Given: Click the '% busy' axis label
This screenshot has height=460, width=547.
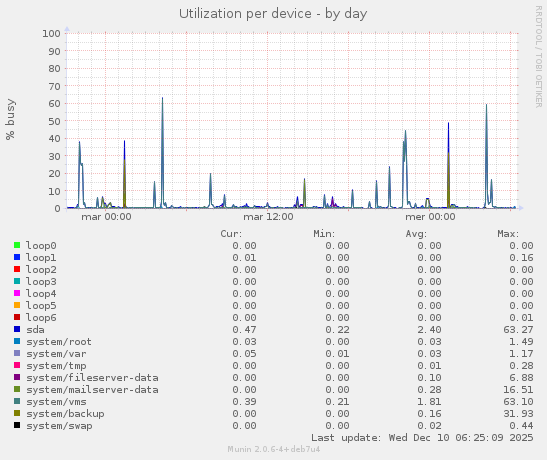Looking at the screenshot, I should (10, 119).
